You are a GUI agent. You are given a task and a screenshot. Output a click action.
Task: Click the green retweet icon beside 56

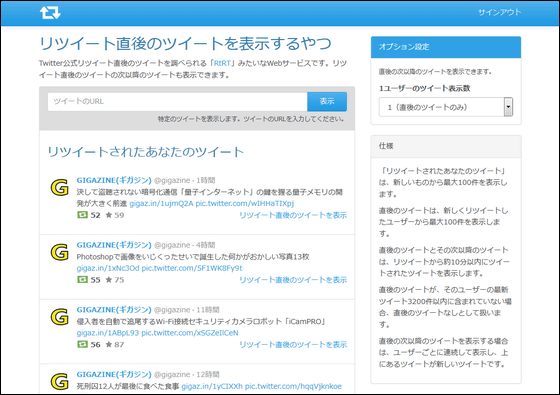82,344
